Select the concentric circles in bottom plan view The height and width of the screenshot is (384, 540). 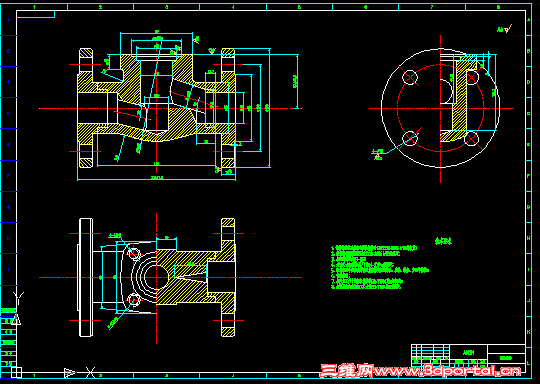150,277
